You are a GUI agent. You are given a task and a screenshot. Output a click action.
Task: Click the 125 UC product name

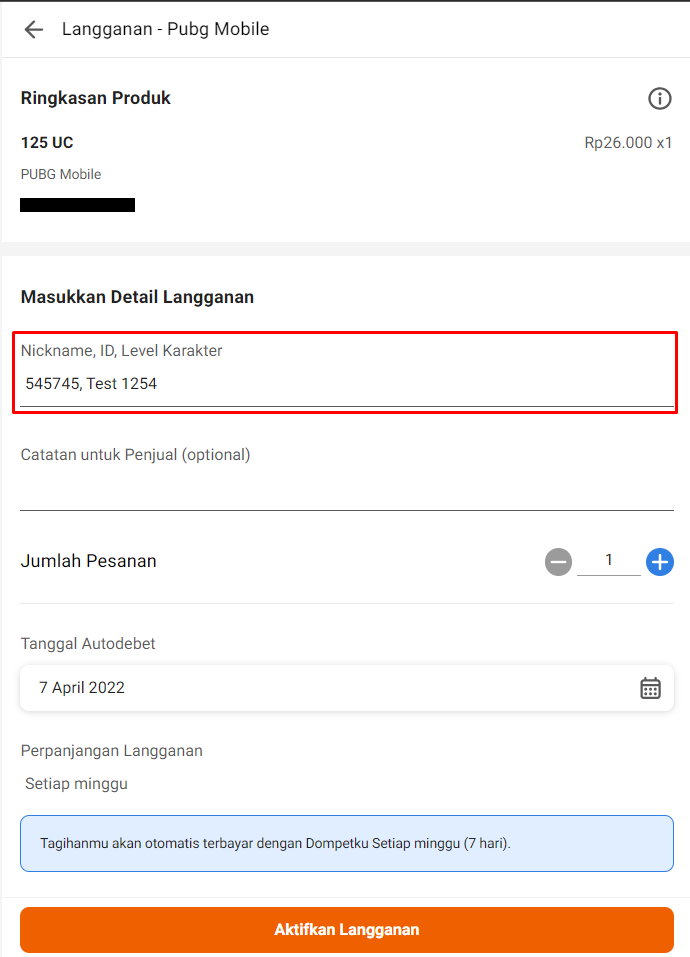point(47,143)
